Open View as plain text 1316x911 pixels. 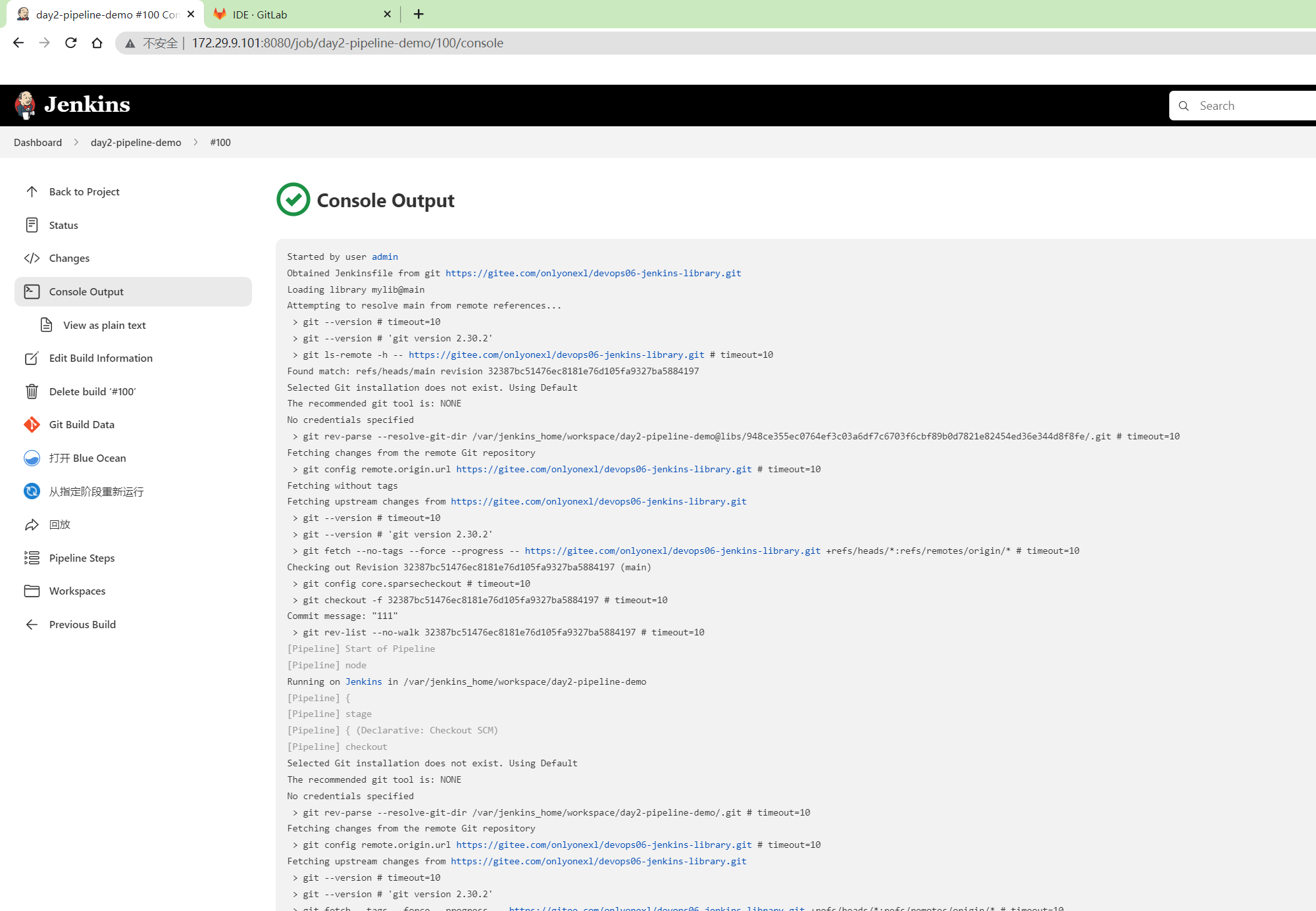[x=105, y=325]
